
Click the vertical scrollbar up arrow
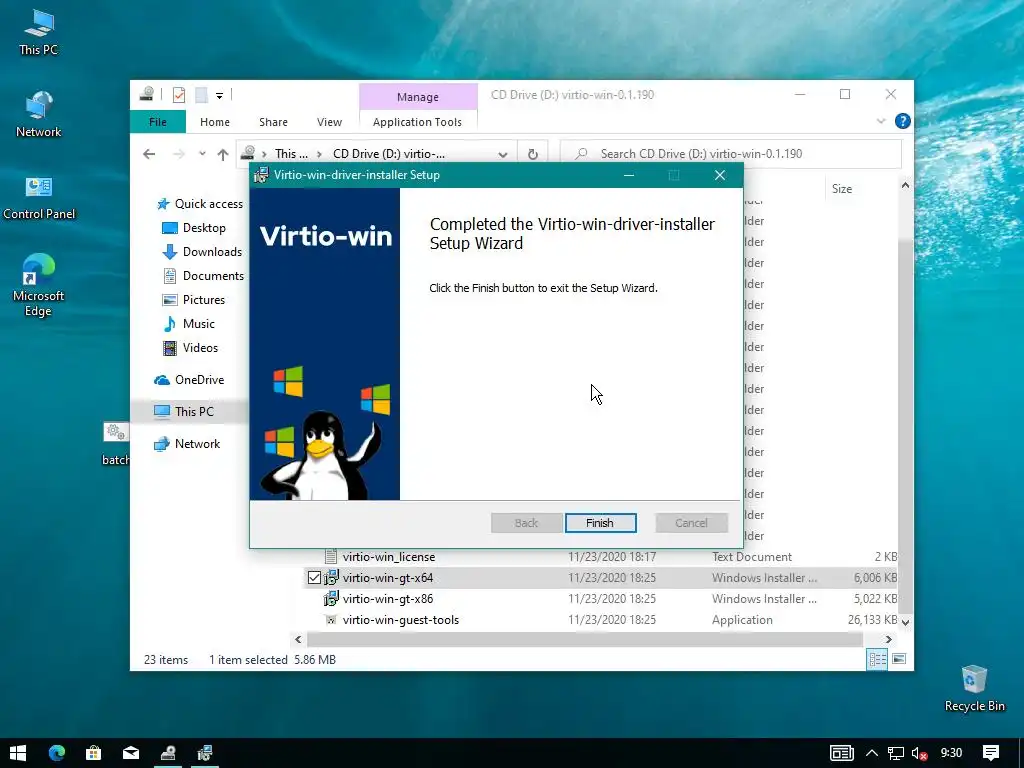[905, 185]
